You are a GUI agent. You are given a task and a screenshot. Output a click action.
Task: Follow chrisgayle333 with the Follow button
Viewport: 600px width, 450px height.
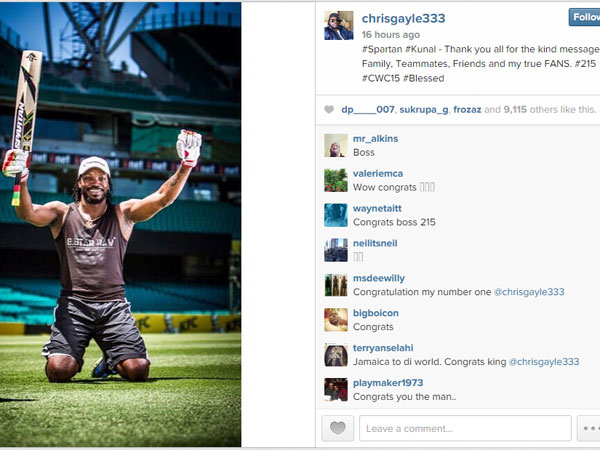tap(584, 17)
